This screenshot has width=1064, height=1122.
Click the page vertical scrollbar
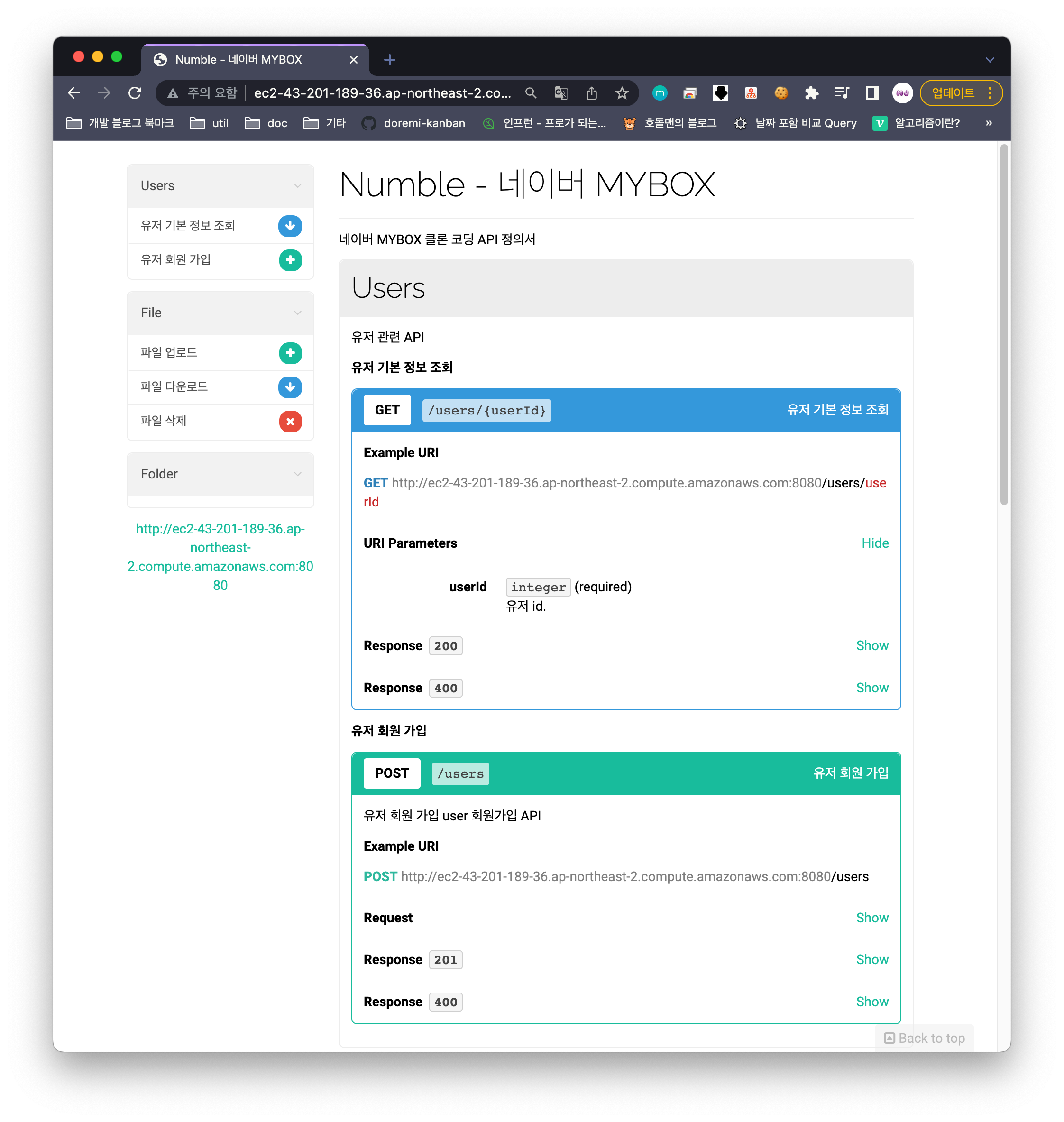[x=1003, y=323]
